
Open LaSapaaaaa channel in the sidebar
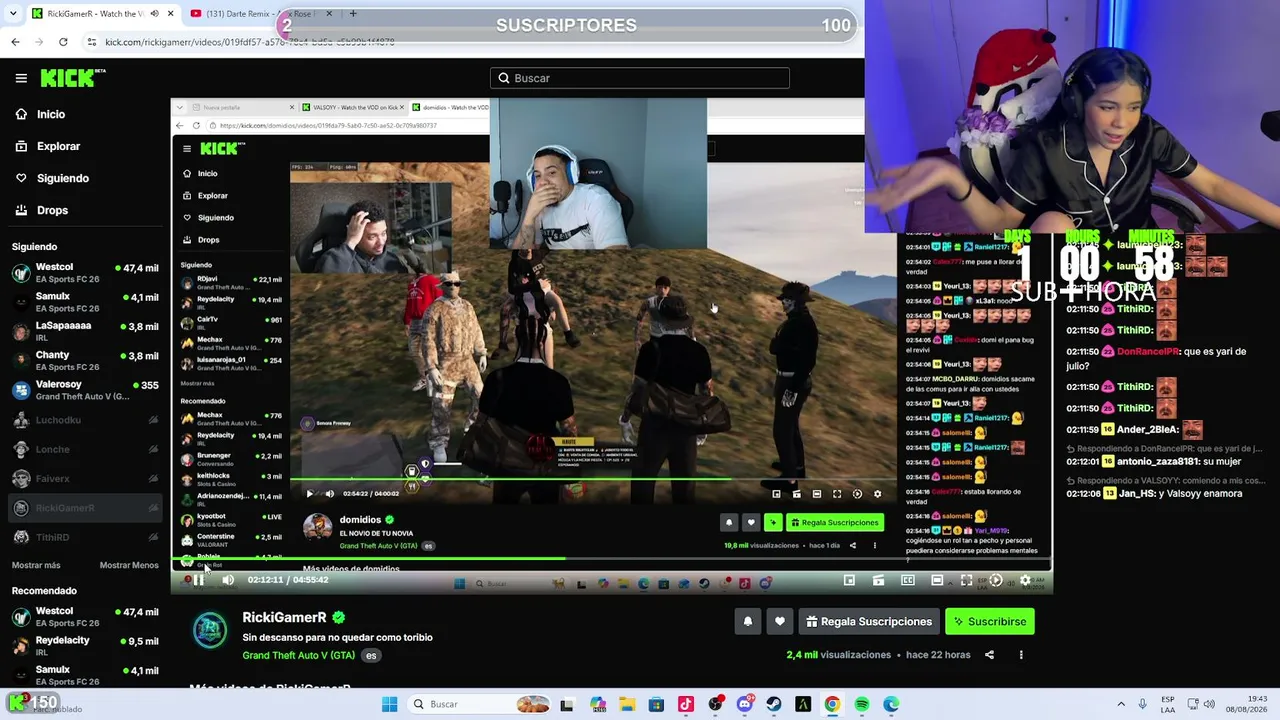click(x=85, y=331)
